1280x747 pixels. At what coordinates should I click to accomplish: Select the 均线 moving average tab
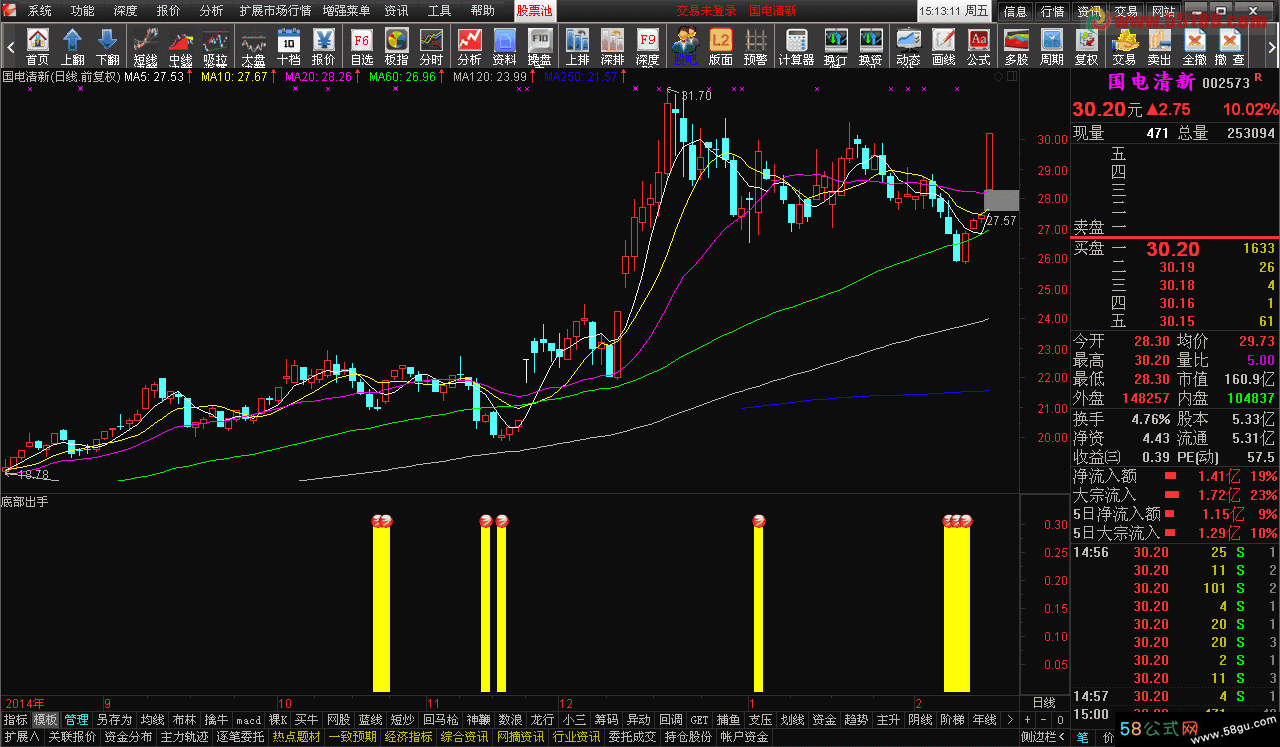[x=152, y=719]
